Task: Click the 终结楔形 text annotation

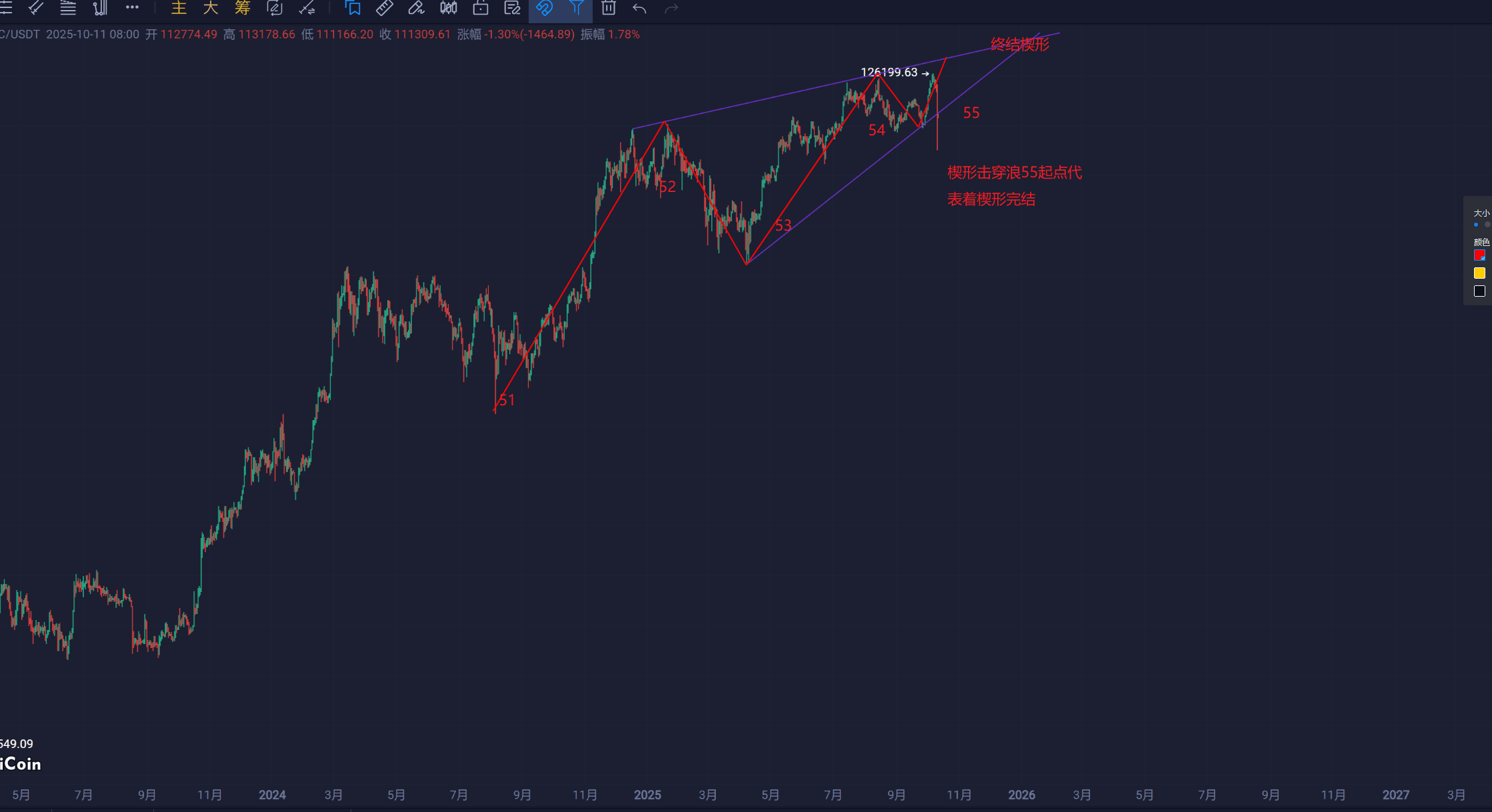Action: (x=1019, y=45)
